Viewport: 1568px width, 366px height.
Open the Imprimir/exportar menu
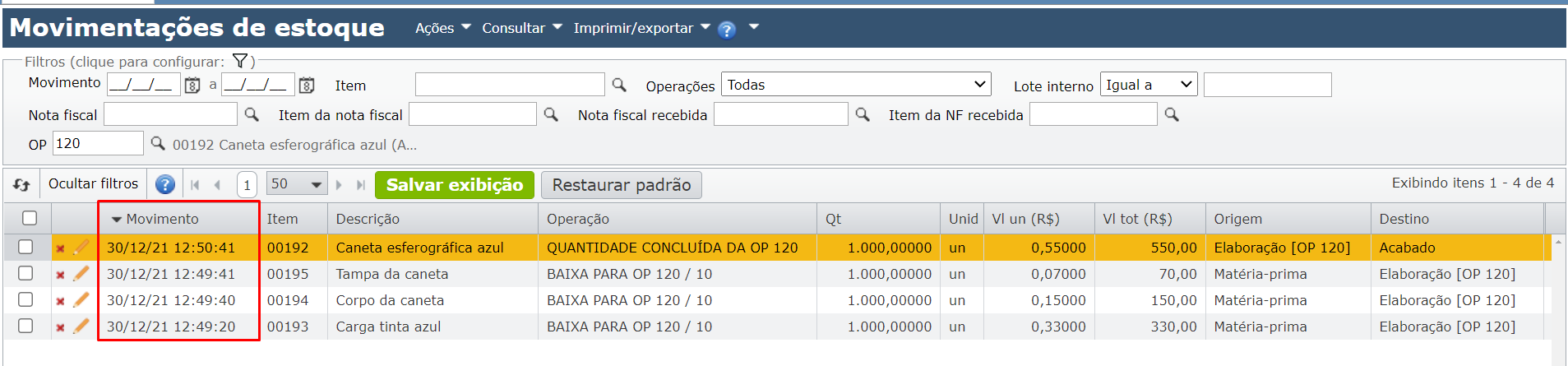click(x=641, y=28)
